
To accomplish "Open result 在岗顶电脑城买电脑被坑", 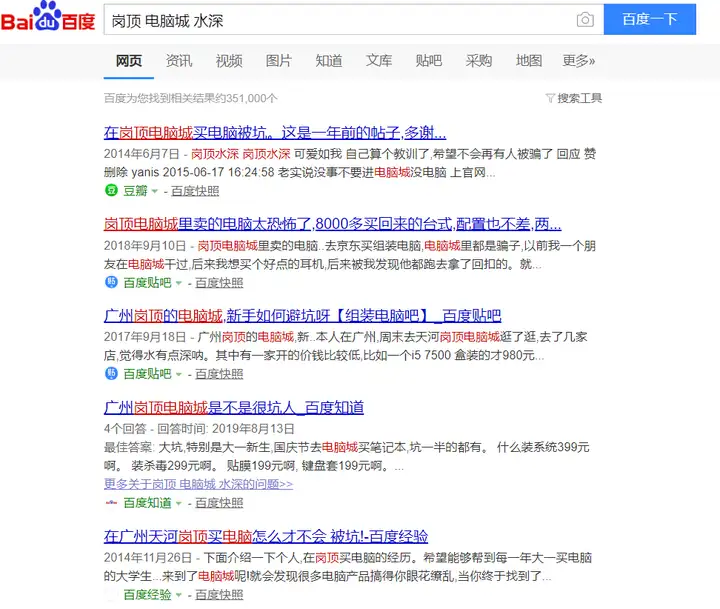I will tap(275, 133).
